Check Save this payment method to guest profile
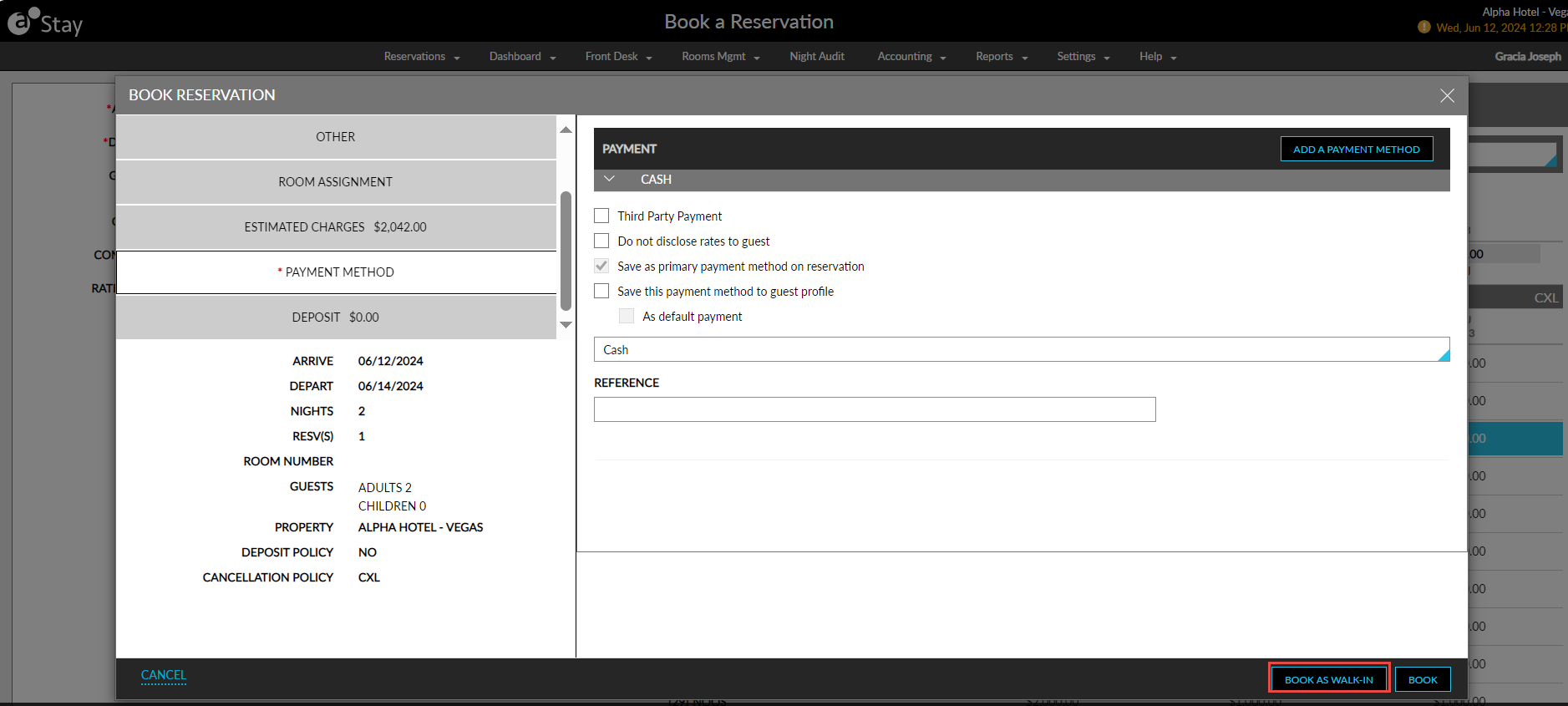Viewport: 1568px width, 706px height. pos(601,291)
